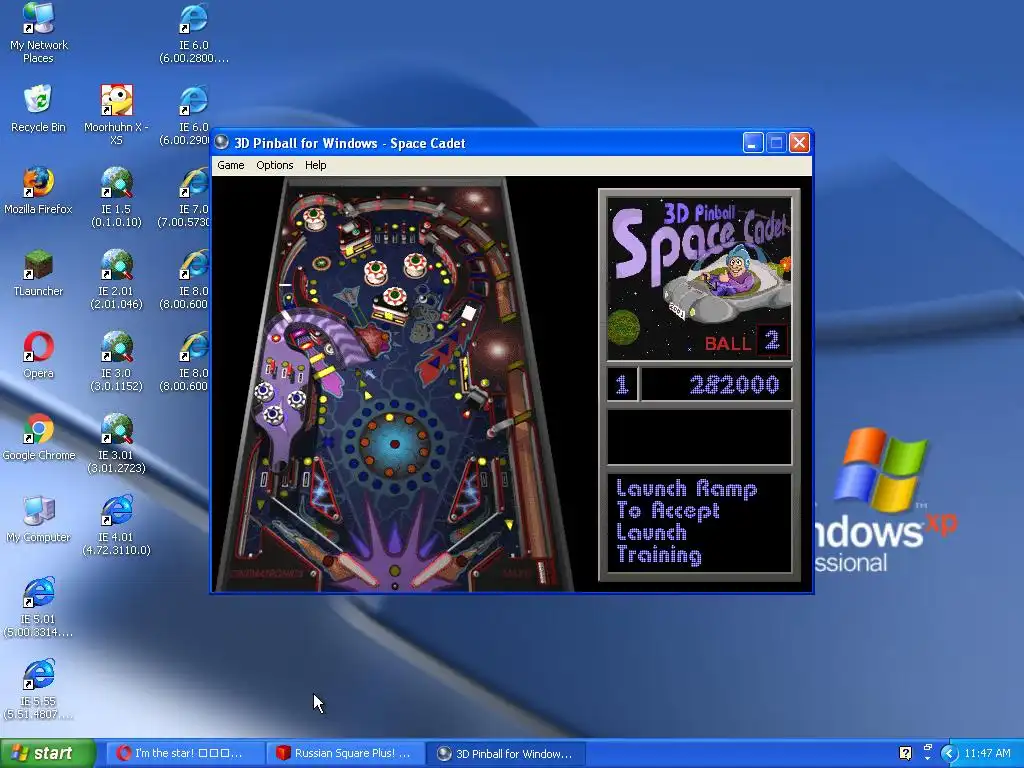Open the Help menu in 3D Pinball
The width and height of the screenshot is (1024, 768).
point(315,165)
